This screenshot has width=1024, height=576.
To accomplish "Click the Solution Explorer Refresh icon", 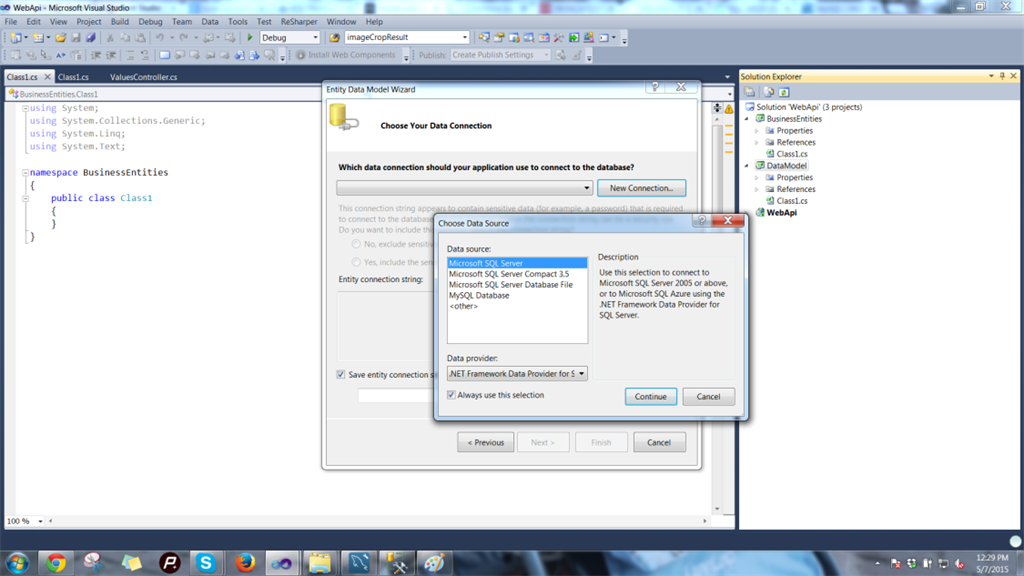I will pos(784,92).
